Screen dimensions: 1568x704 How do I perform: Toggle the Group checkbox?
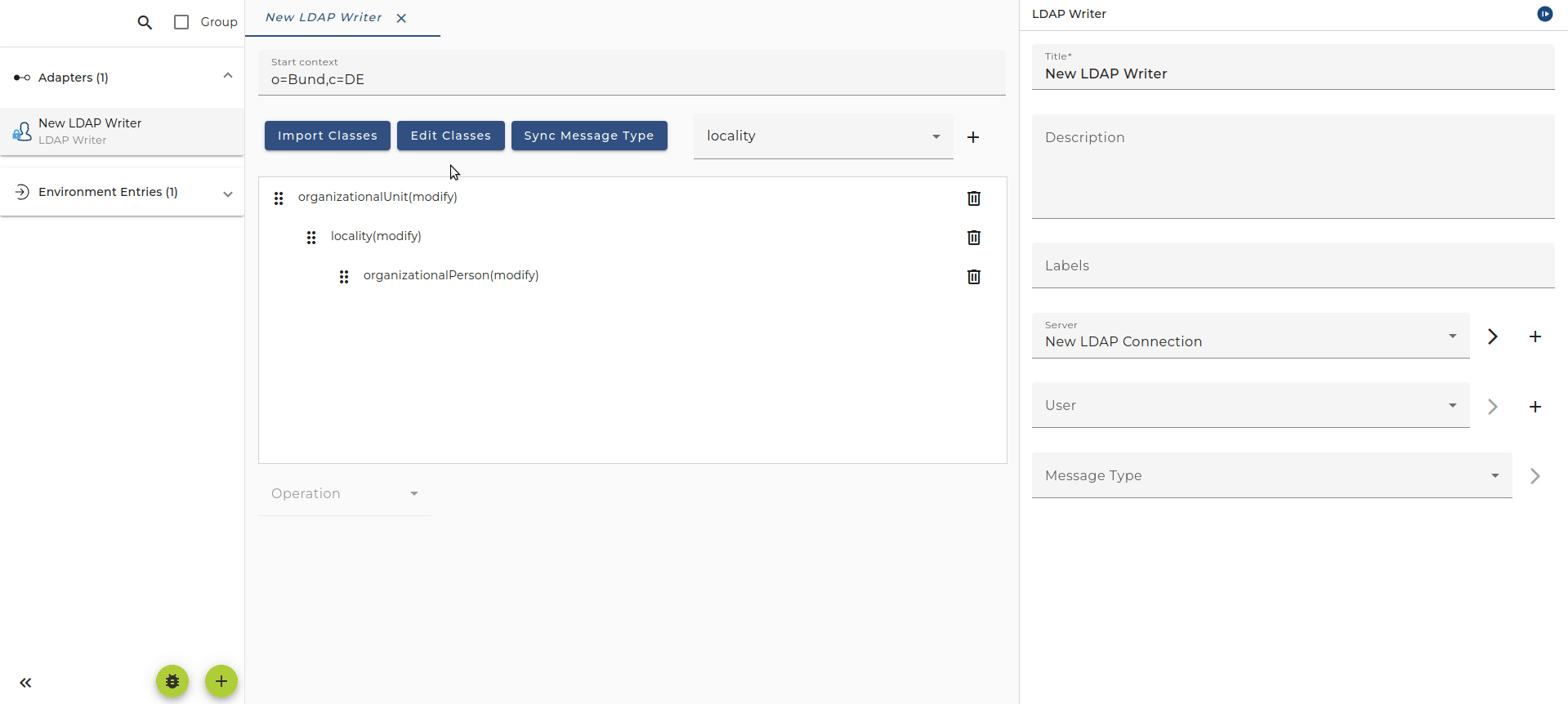pos(181,22)
